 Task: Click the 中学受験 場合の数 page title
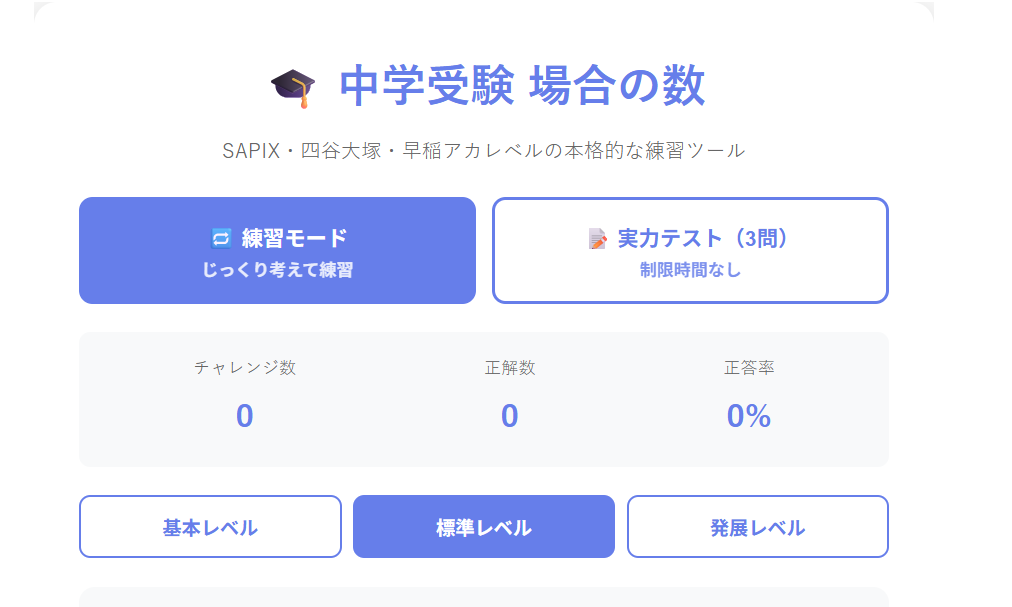tap(520, 85)
